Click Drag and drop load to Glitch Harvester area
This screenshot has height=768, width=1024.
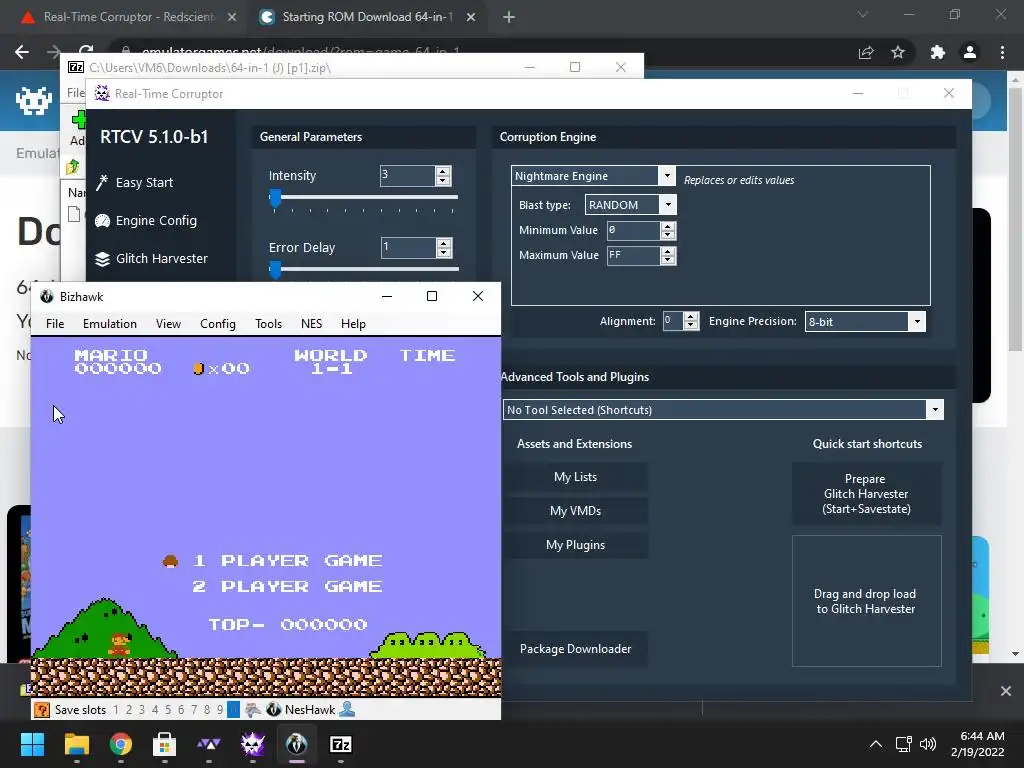pyautogui.click(x=867, y=601)
